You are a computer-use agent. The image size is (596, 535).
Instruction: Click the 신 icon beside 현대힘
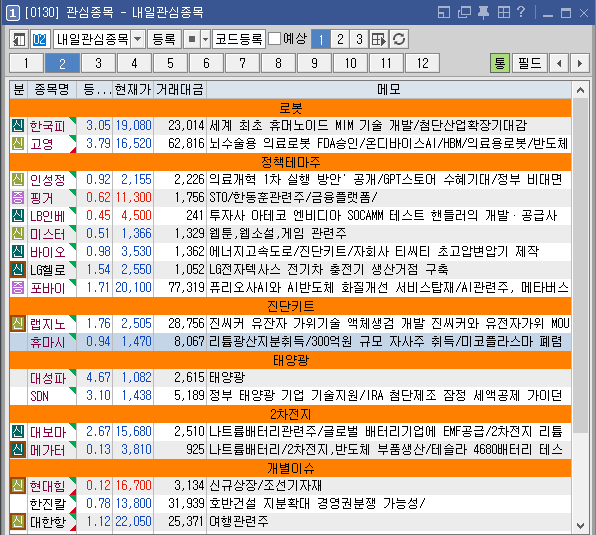[x=18, y=486]
